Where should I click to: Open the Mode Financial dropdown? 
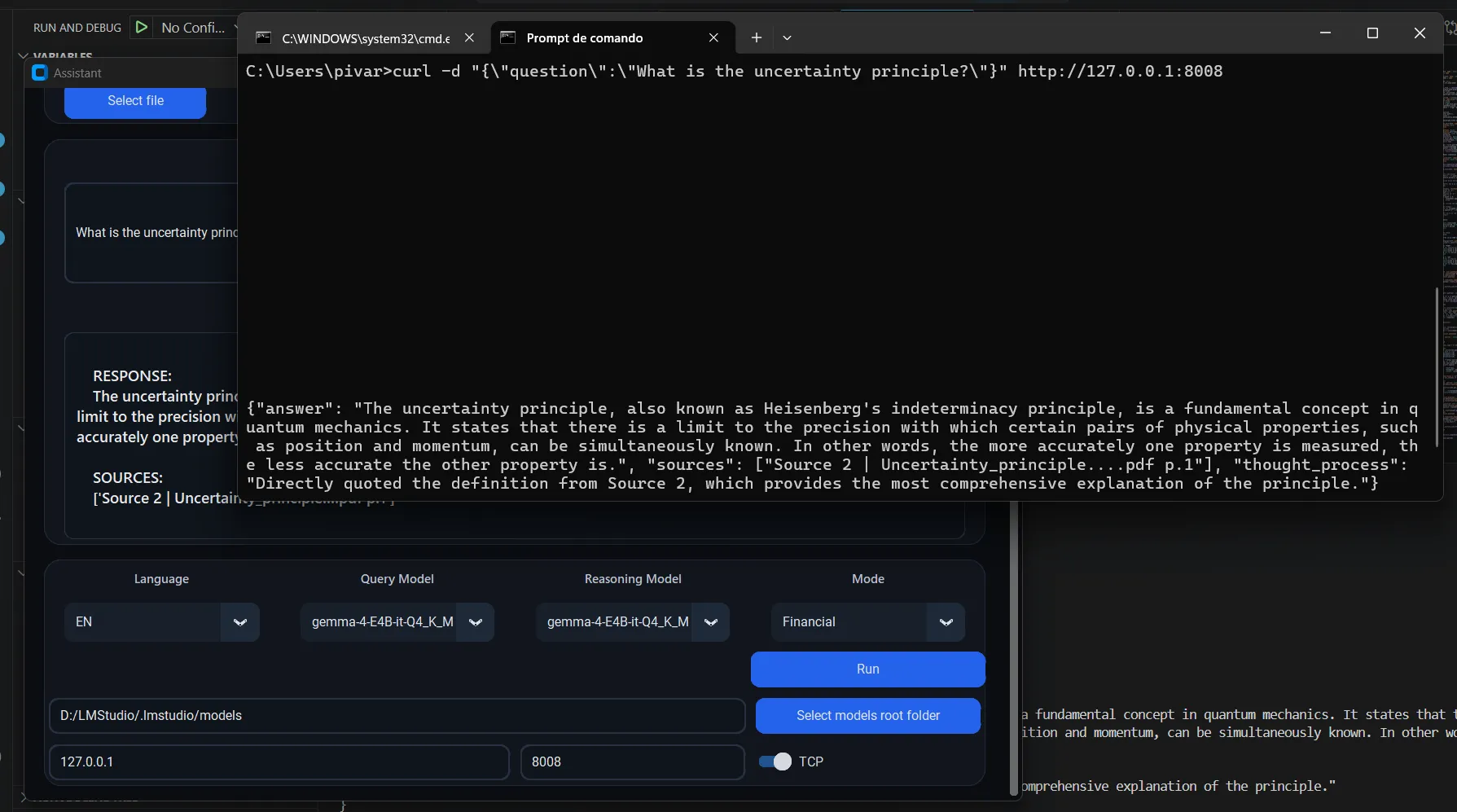867,622
